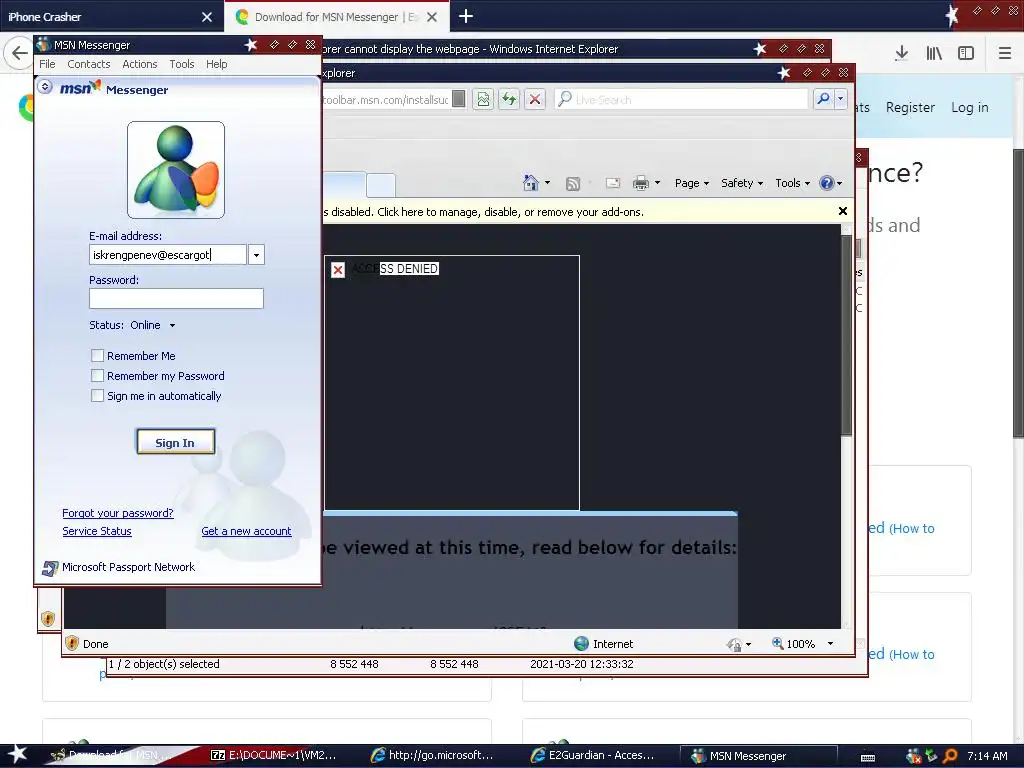This screenshot has width=1024, height=768.
Task: Open the browser hamburger menu
Action: click(x=1004, y=54)
